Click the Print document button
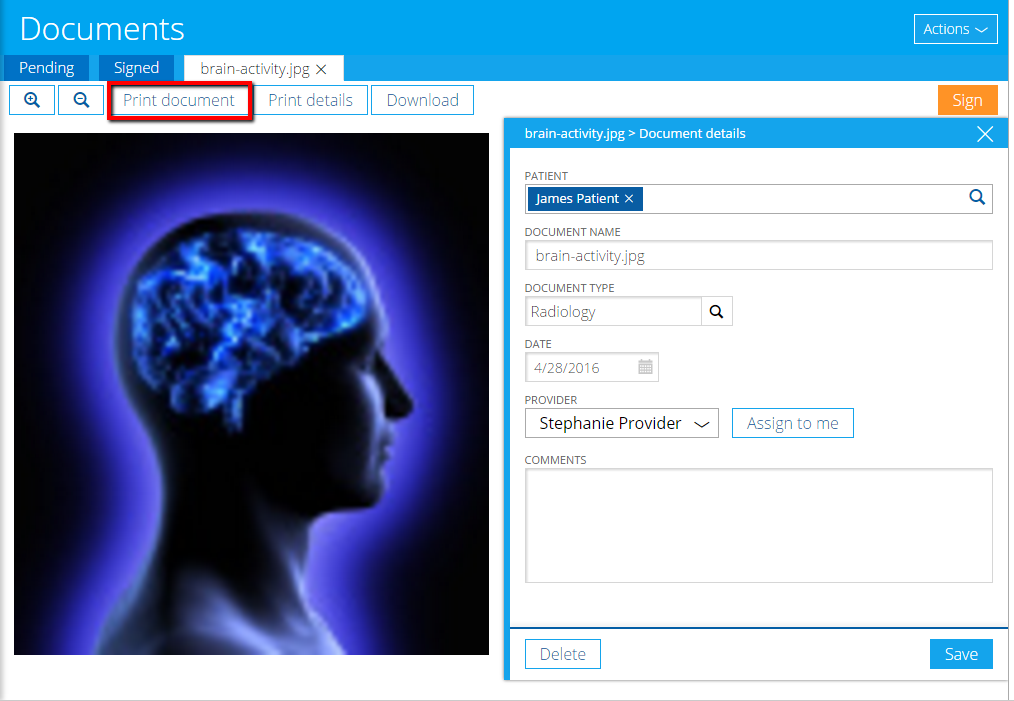This screenshot has height=701, width=1014. tap(179, 100)
